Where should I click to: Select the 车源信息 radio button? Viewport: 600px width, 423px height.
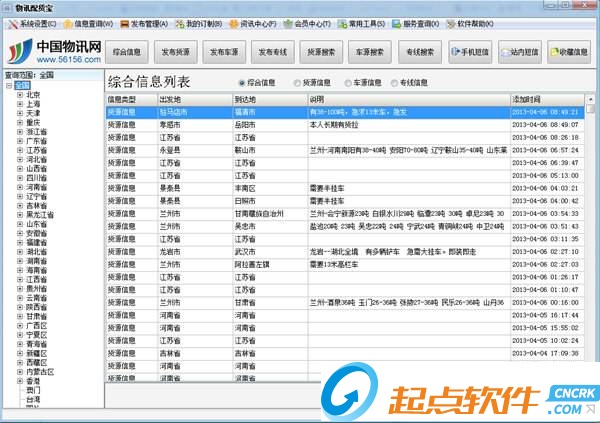pyautogui.click(x=347, y=83)
